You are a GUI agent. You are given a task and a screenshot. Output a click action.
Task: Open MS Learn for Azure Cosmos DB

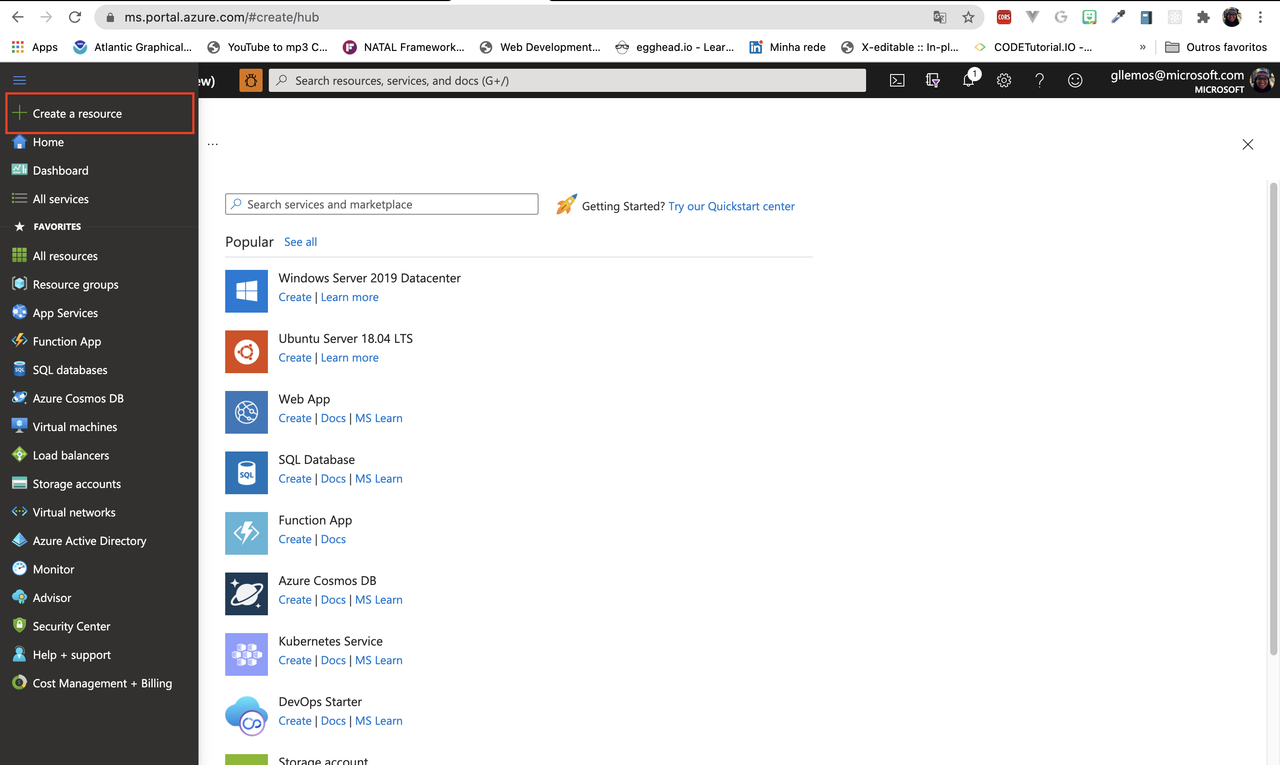[x=379, y=600]
